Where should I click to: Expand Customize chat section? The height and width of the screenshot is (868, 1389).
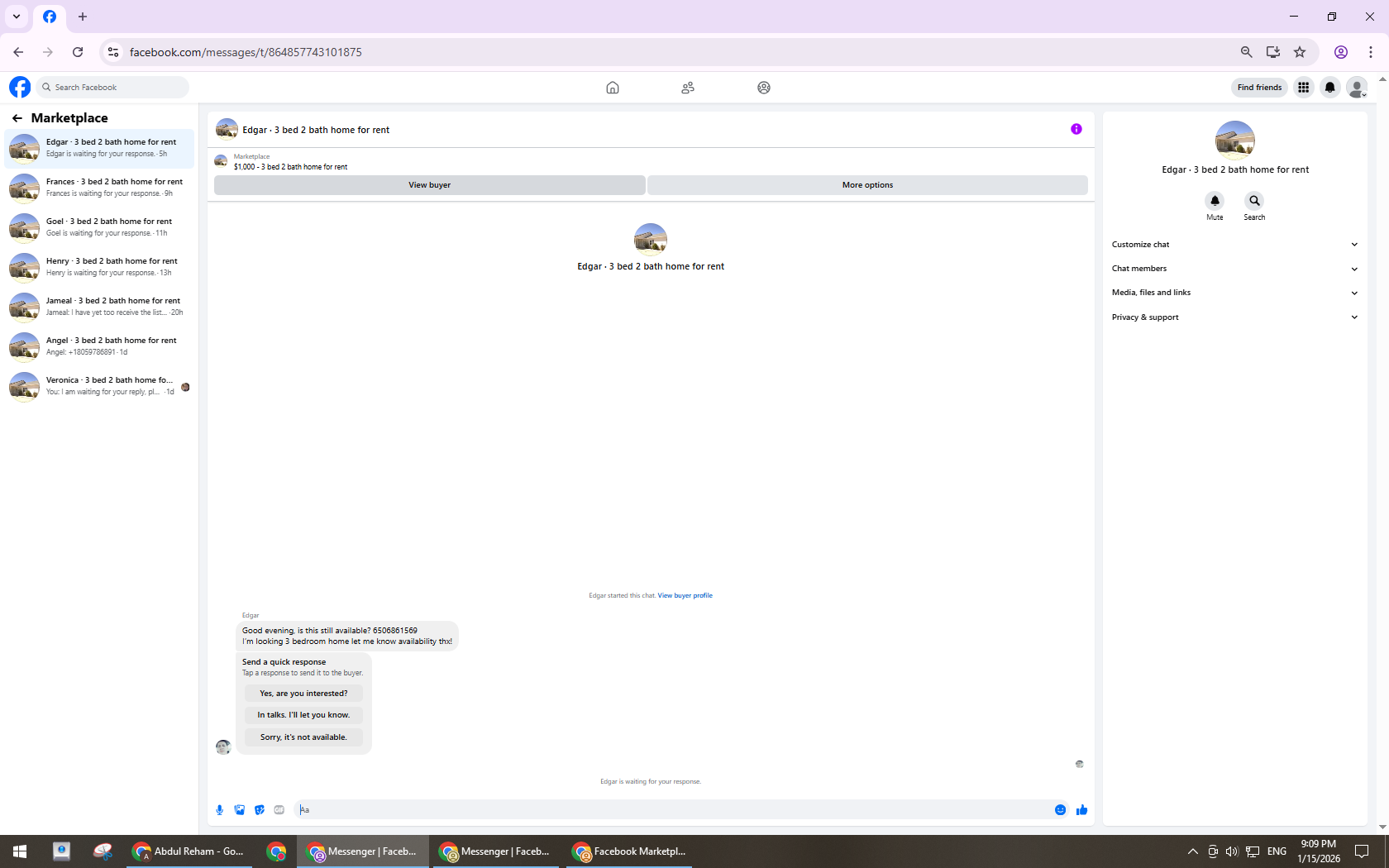(1234, 245)
